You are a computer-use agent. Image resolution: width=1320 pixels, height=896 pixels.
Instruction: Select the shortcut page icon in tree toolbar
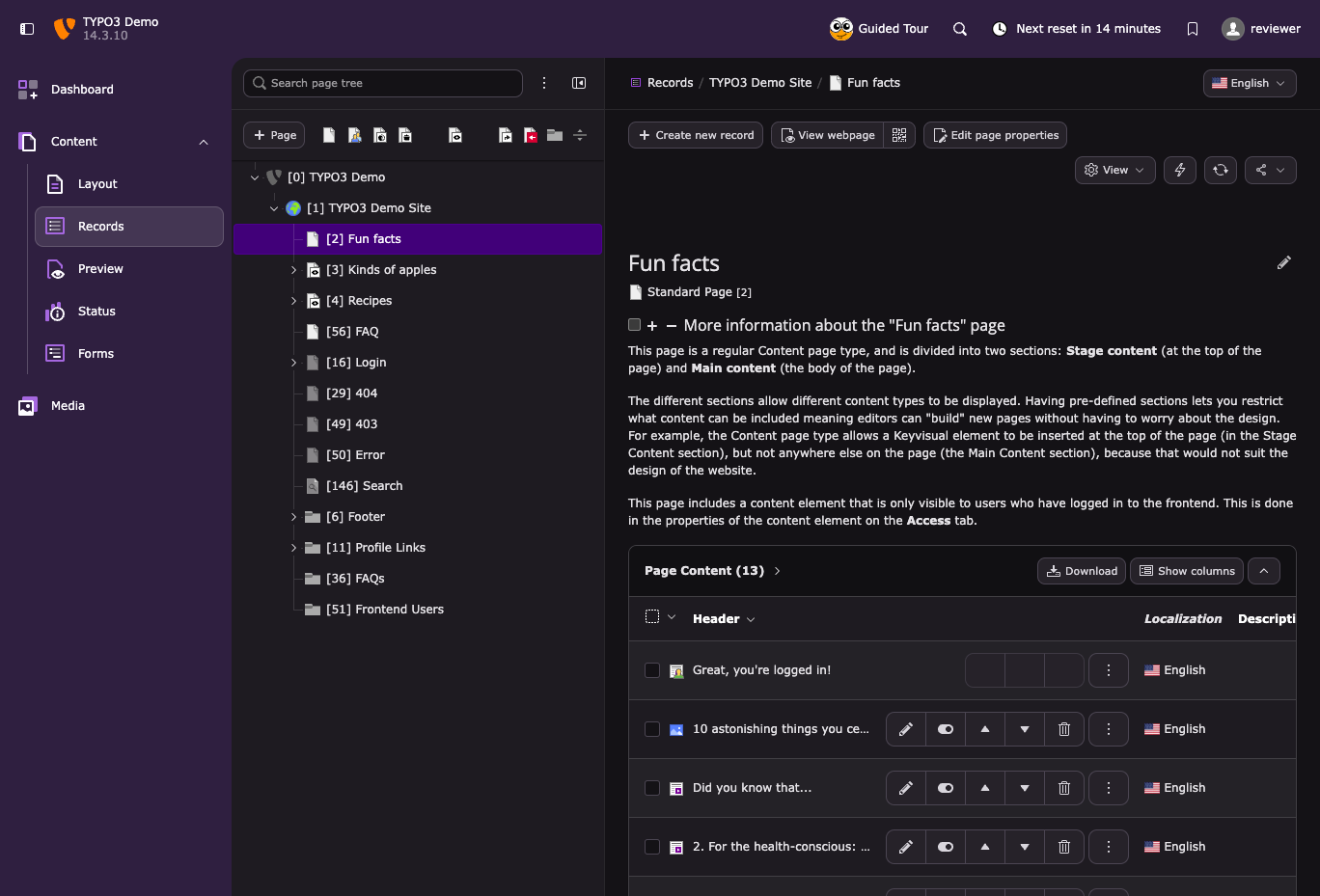pyautogui.click(x=505, y=135)
